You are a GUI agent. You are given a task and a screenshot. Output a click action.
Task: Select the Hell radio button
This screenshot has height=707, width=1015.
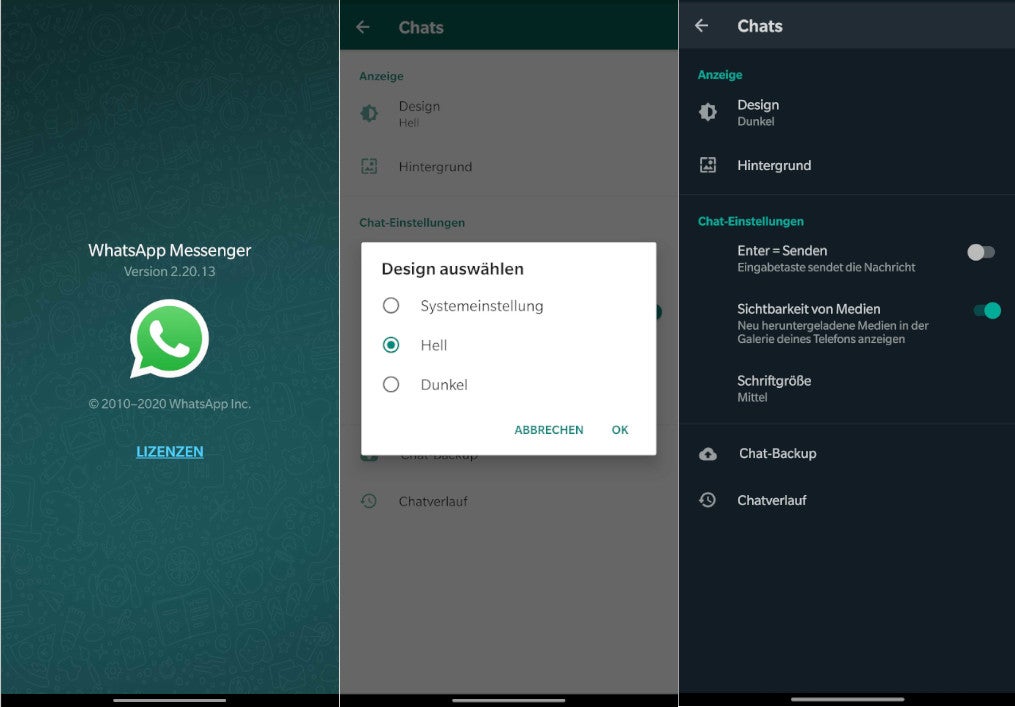pyautogui.click(x=391, y=345)
